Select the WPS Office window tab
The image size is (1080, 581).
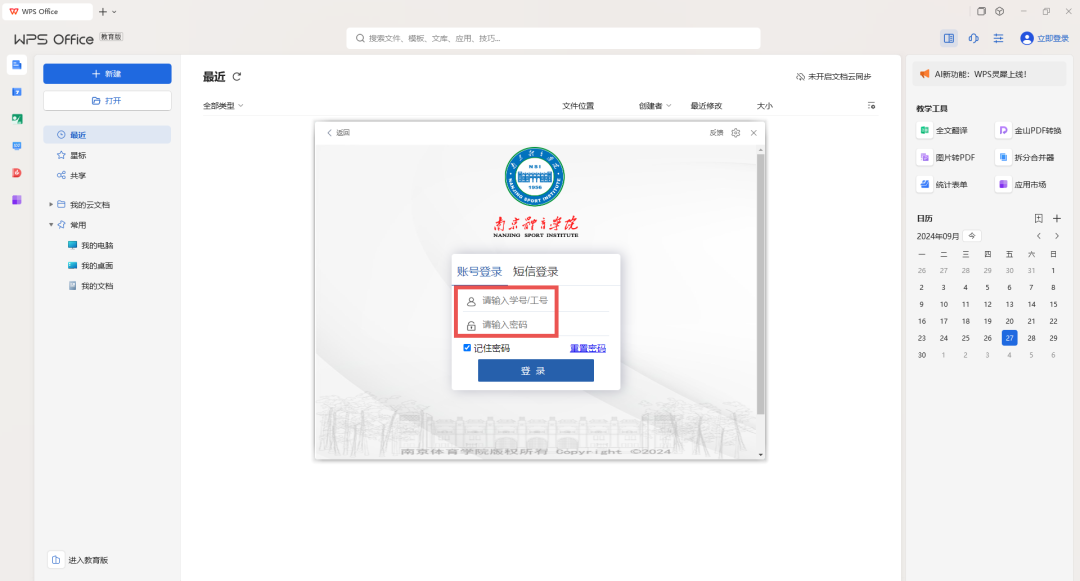(x=48, y=12)
